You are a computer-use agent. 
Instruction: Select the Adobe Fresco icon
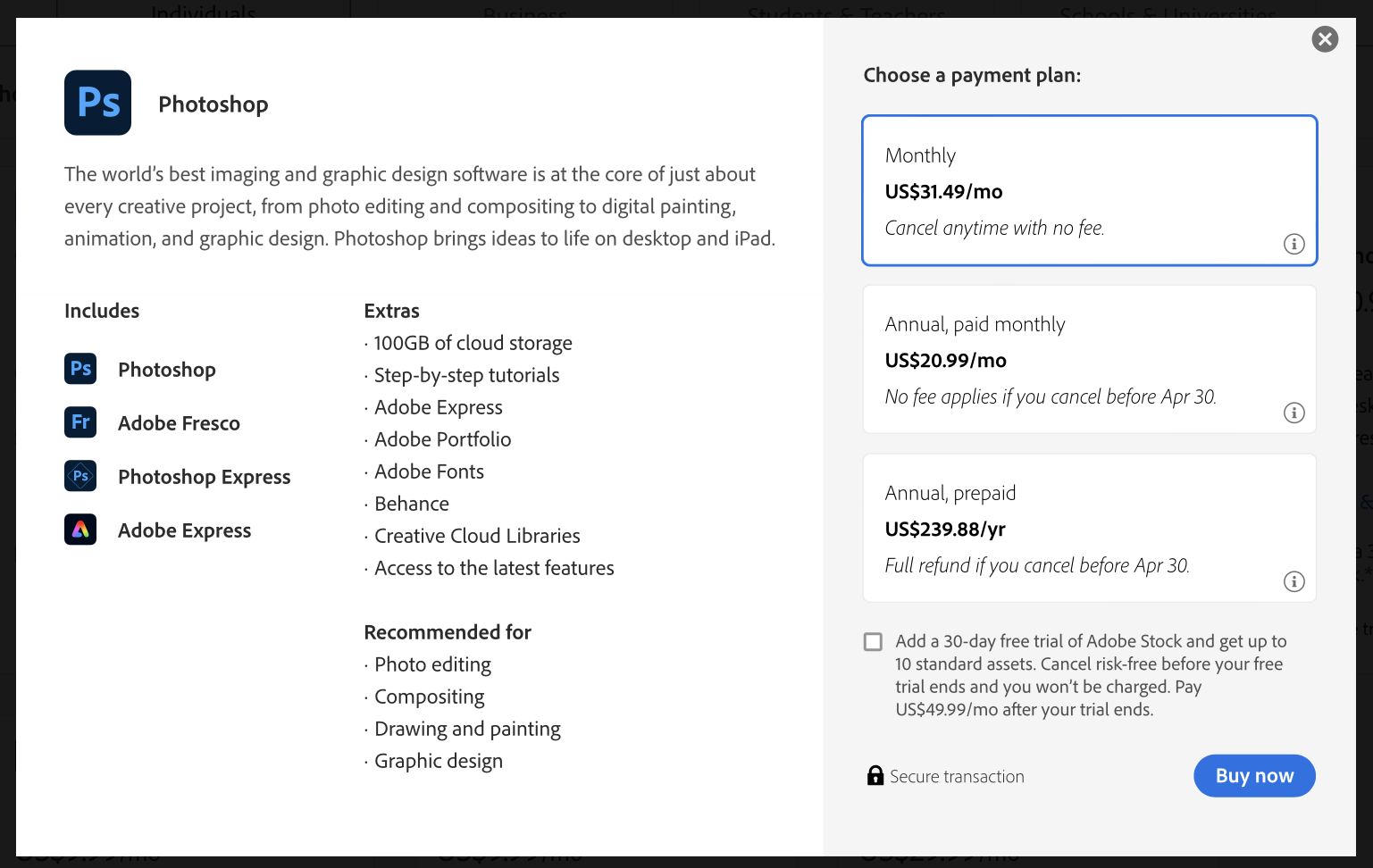pyautogui.click(x=80, y=422)
